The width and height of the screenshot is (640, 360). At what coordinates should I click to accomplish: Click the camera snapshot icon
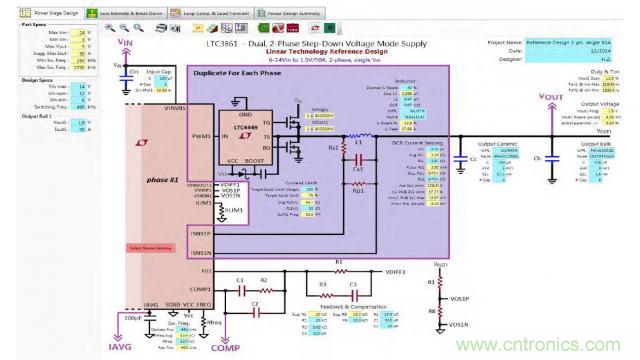click(x=176, y=28)
